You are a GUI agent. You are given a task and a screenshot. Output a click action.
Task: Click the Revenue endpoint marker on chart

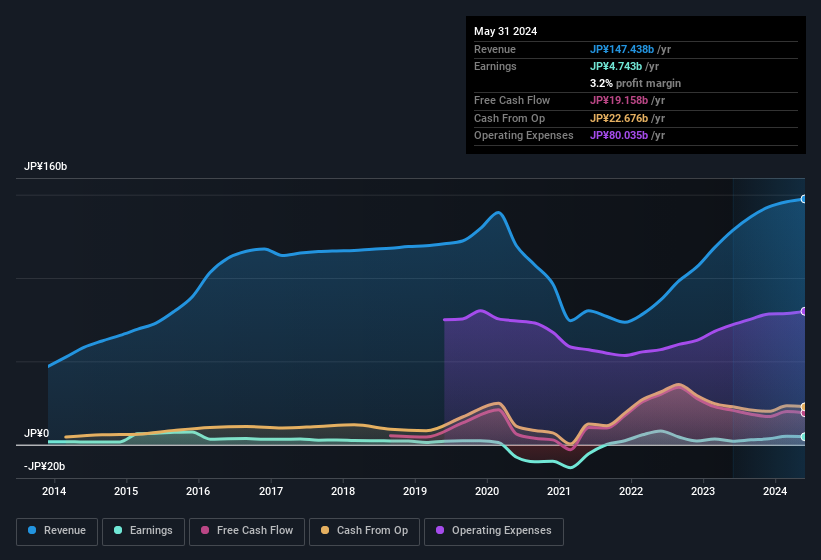coord(804,199)
